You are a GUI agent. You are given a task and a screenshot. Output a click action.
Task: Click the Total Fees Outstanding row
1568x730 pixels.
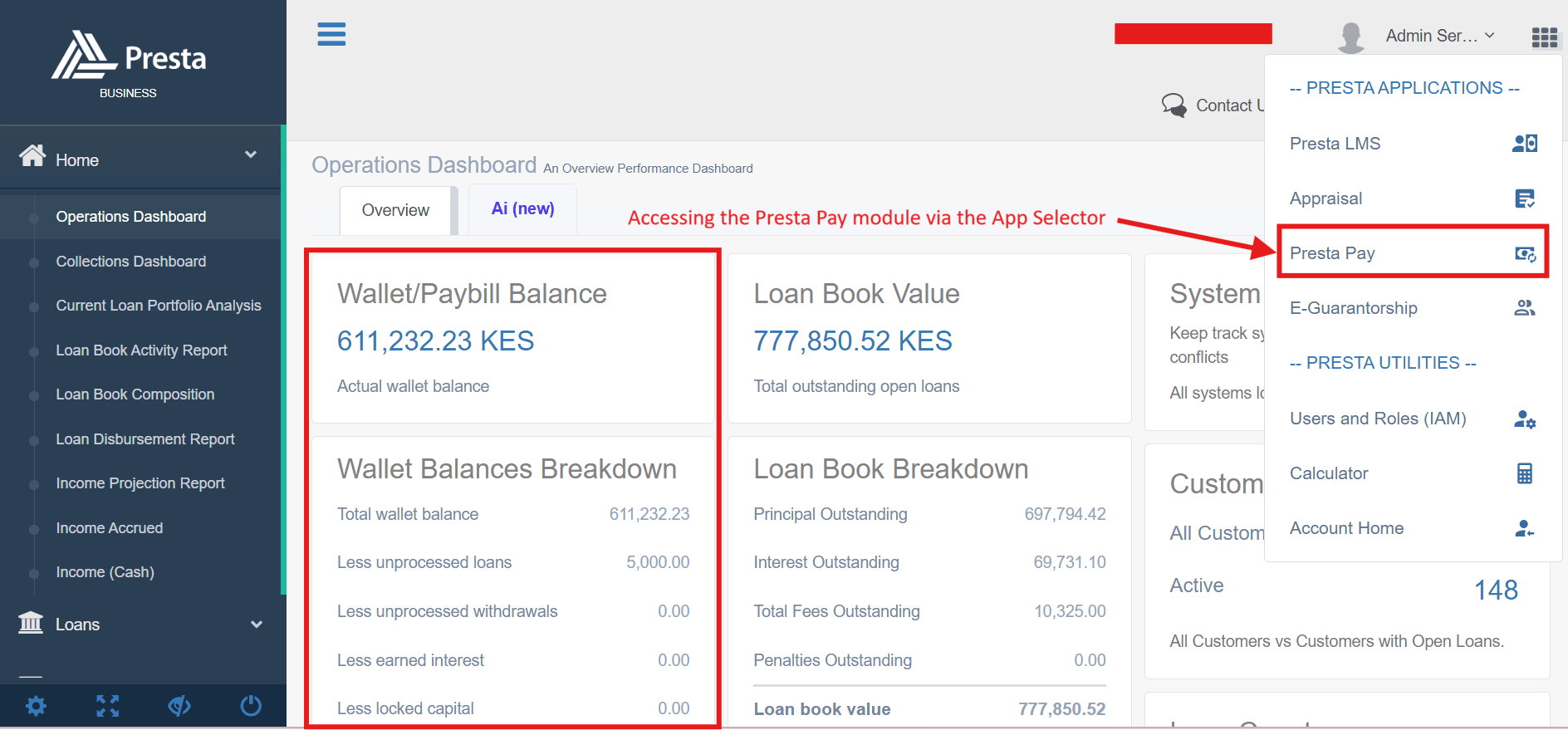click(x=929, y=611)
